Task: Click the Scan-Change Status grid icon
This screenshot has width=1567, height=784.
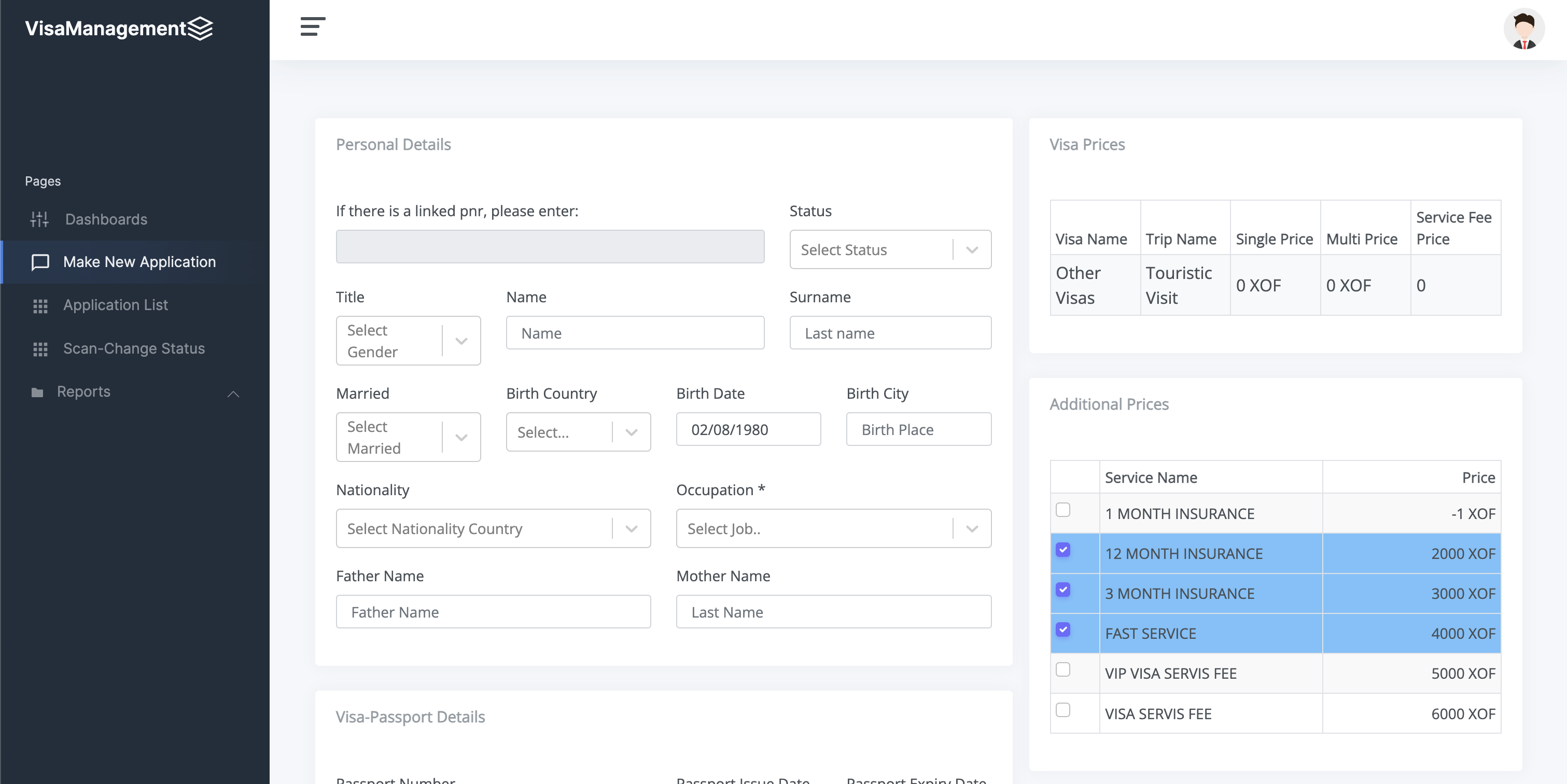Action: pyautogui.click(x=40, y=349)
